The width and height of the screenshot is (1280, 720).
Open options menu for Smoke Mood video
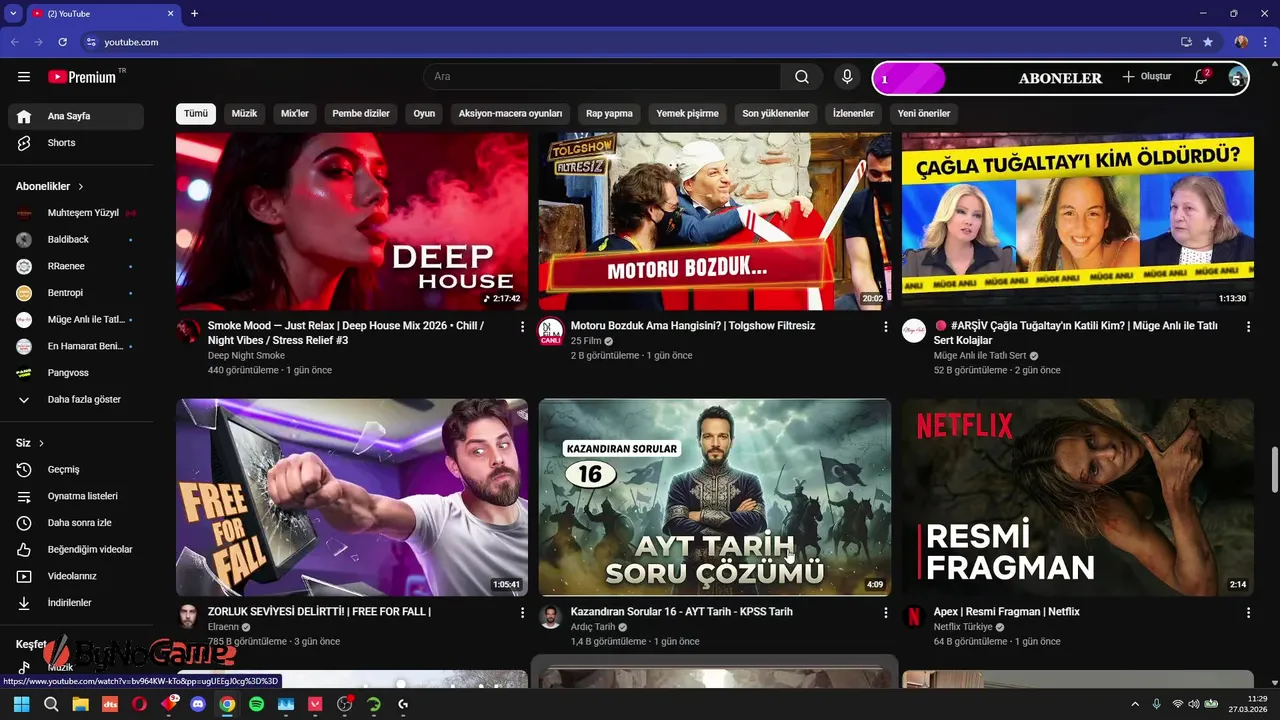[x=522, y=327]
